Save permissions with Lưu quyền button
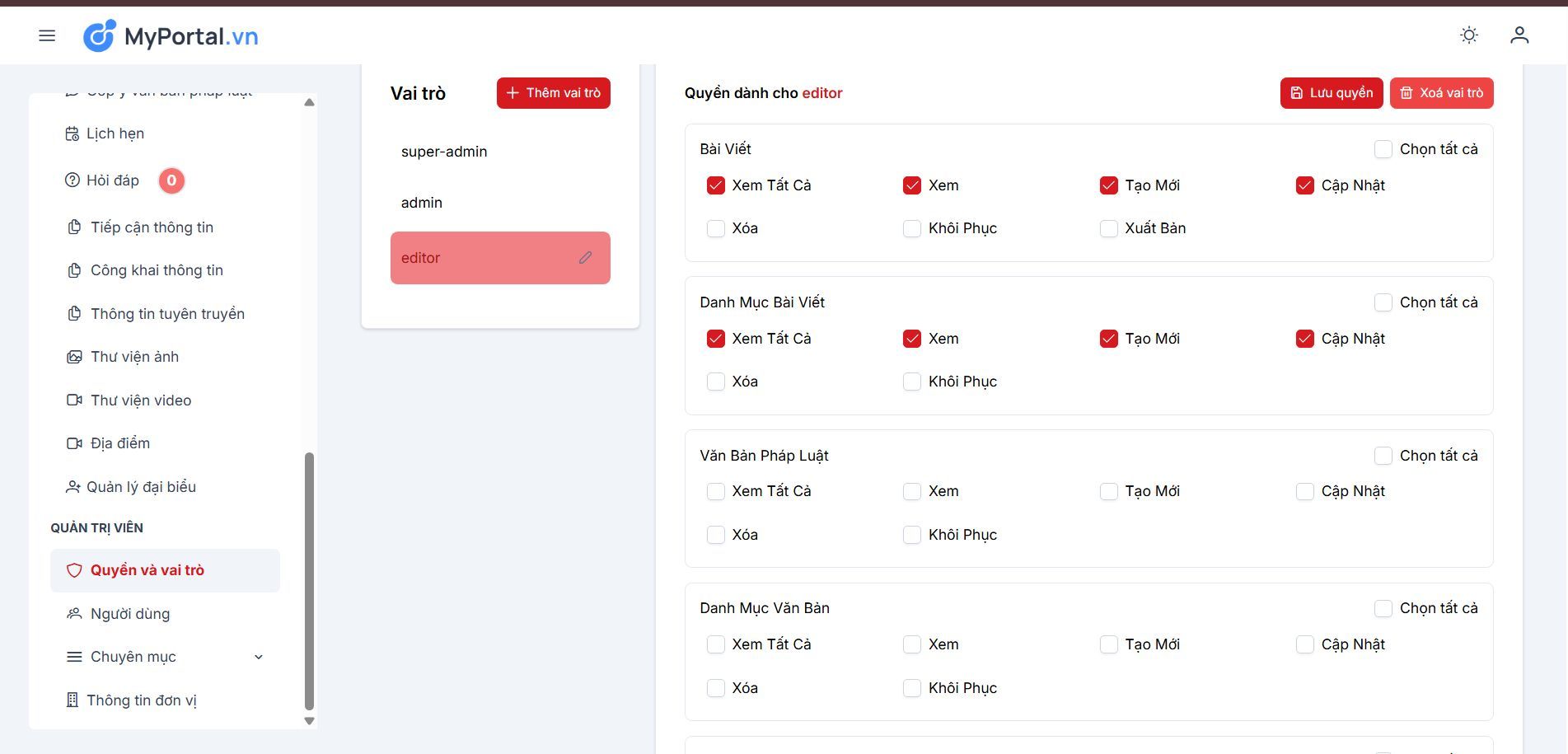This screenshot has height=754, width=1568. [1331, 93]
